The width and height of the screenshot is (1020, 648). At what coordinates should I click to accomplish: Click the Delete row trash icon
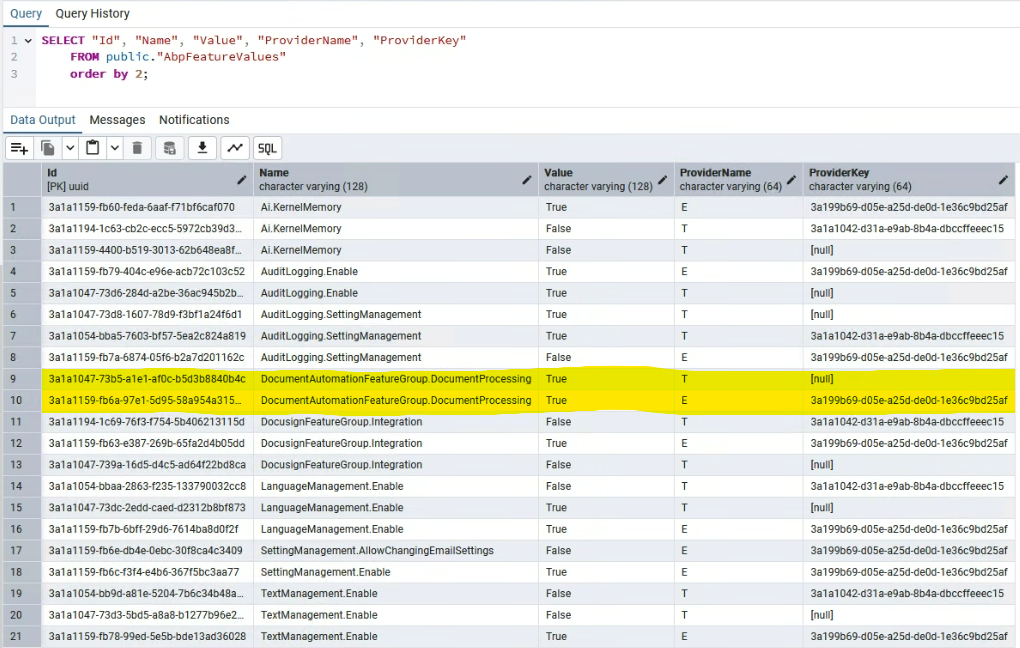click(137, 148)
